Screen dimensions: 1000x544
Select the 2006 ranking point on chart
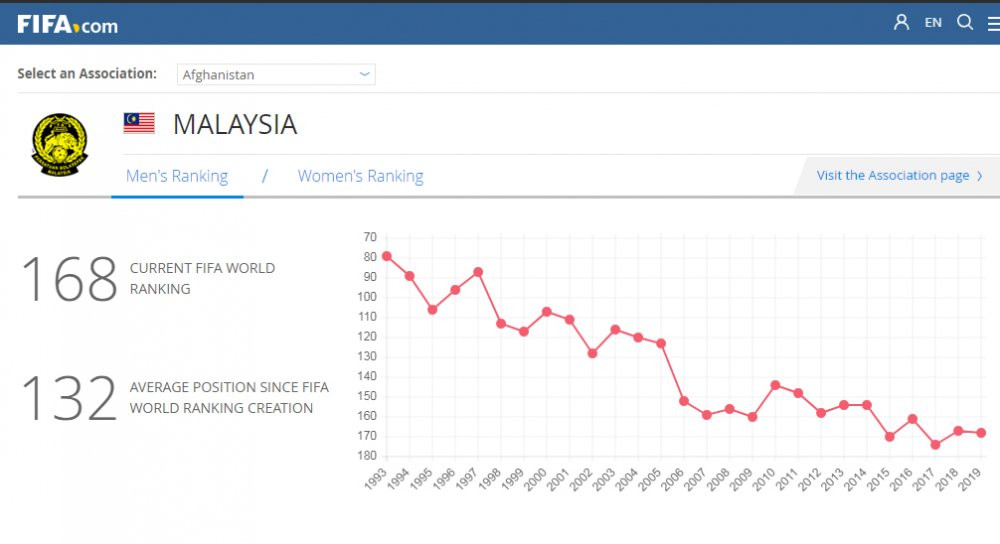click(684, 401)
